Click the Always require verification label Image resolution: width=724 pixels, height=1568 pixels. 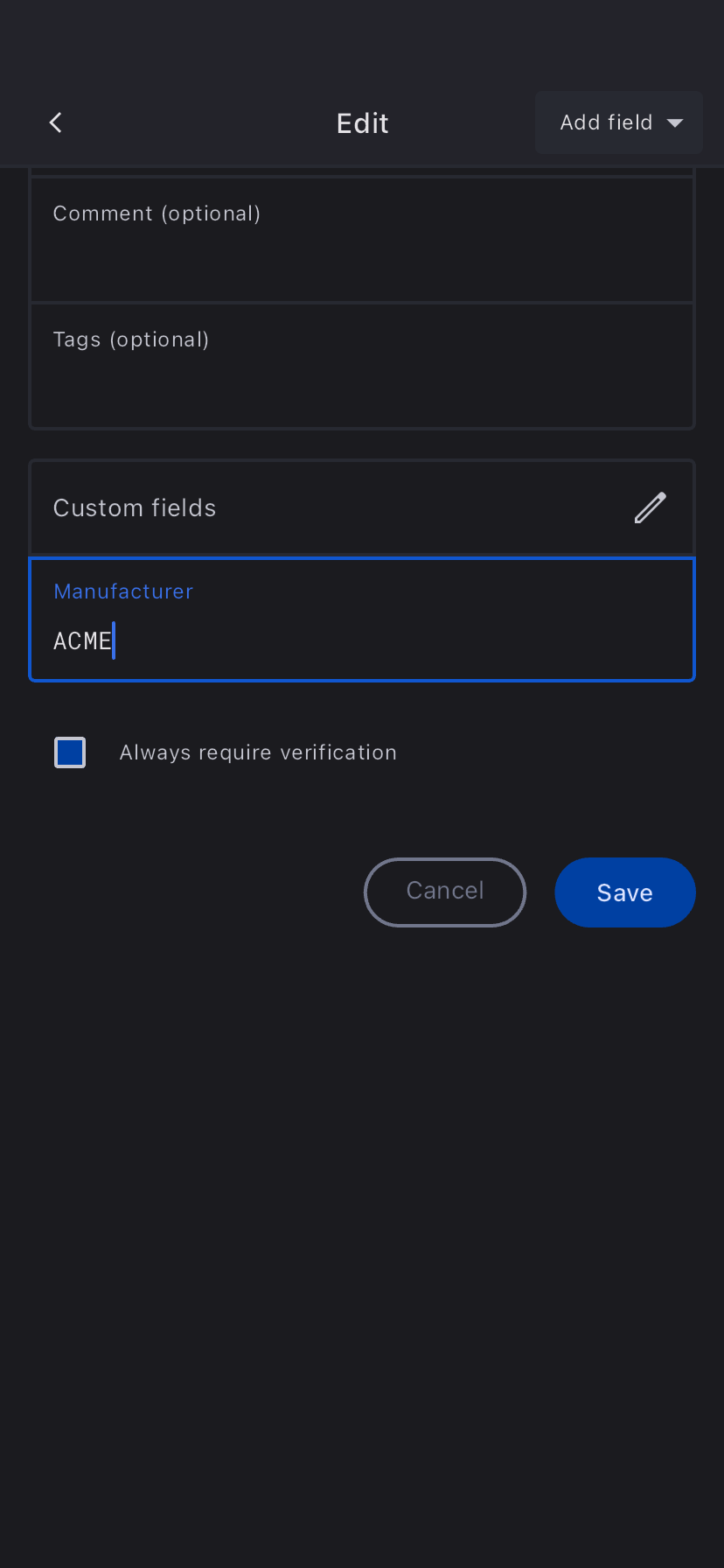pyautogui.click(x=258, y=752)
